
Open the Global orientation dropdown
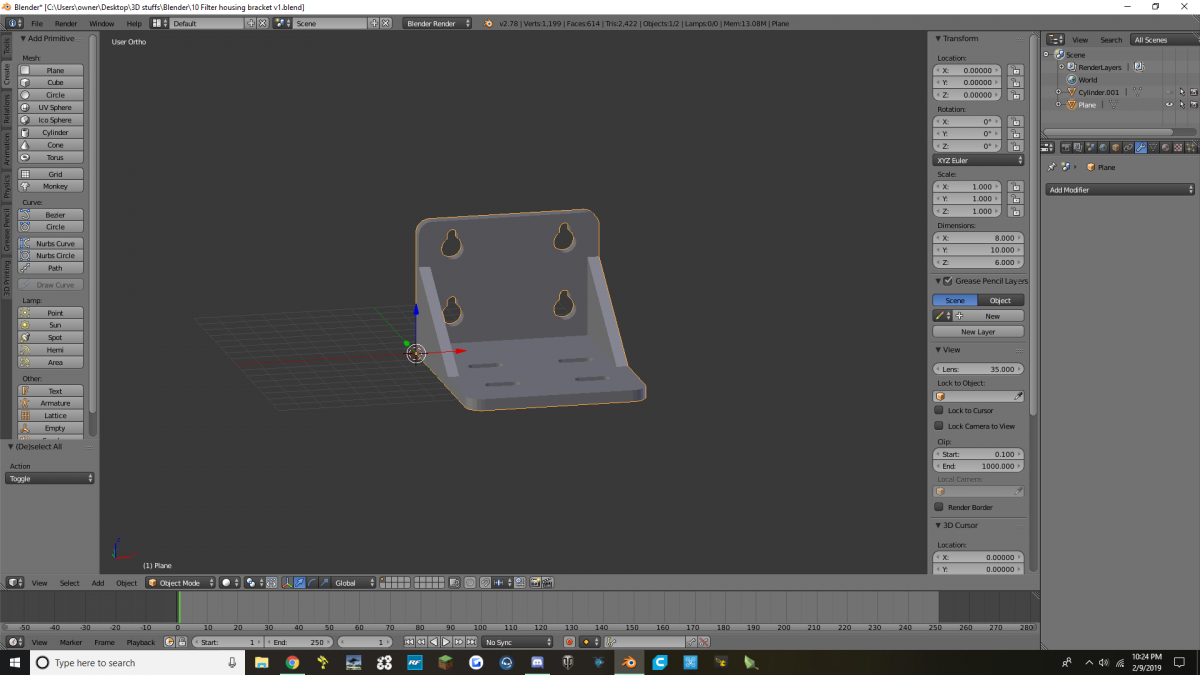[354, 583]
